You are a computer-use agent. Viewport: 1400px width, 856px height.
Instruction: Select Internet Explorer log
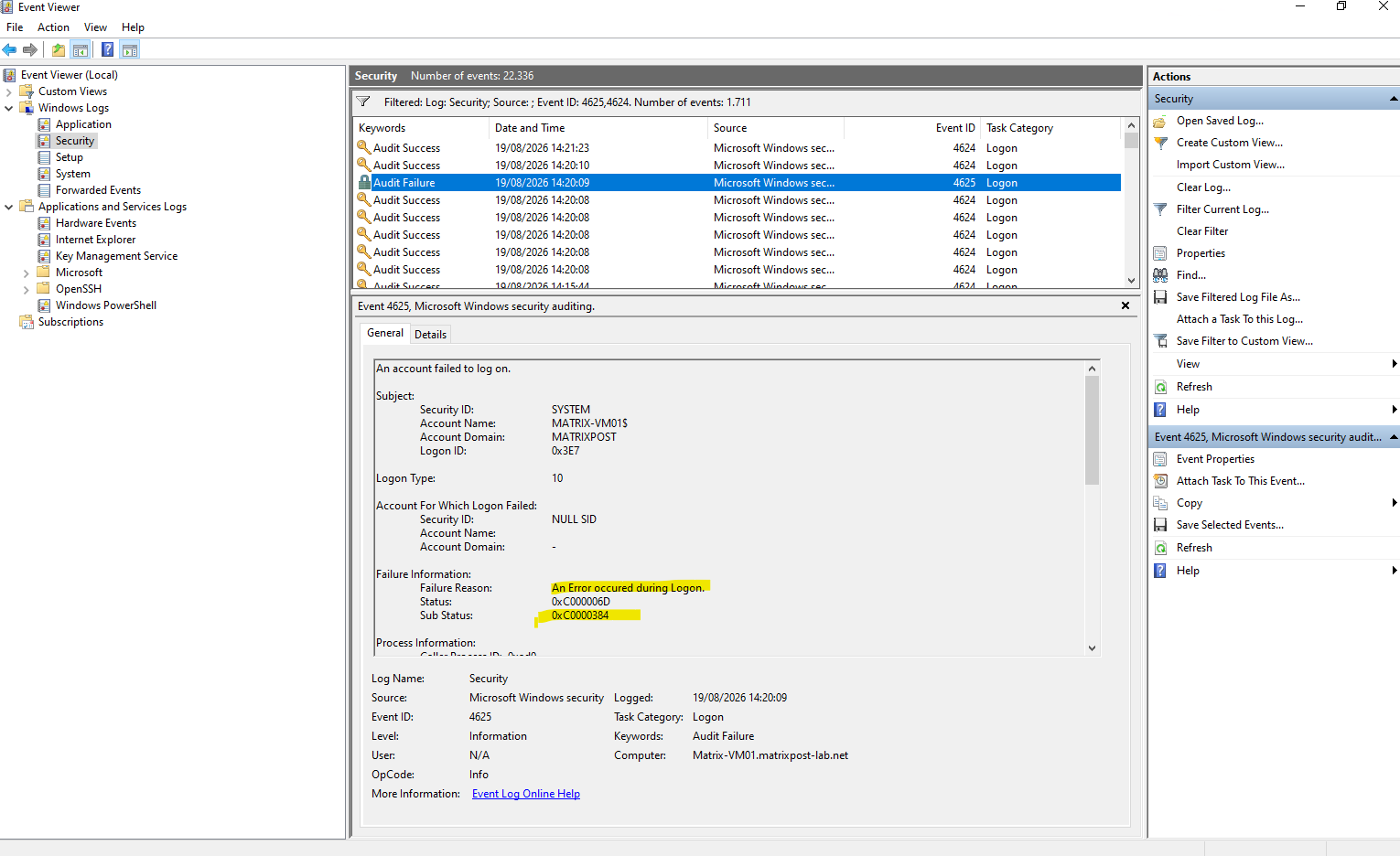click(x=95, y=240)
